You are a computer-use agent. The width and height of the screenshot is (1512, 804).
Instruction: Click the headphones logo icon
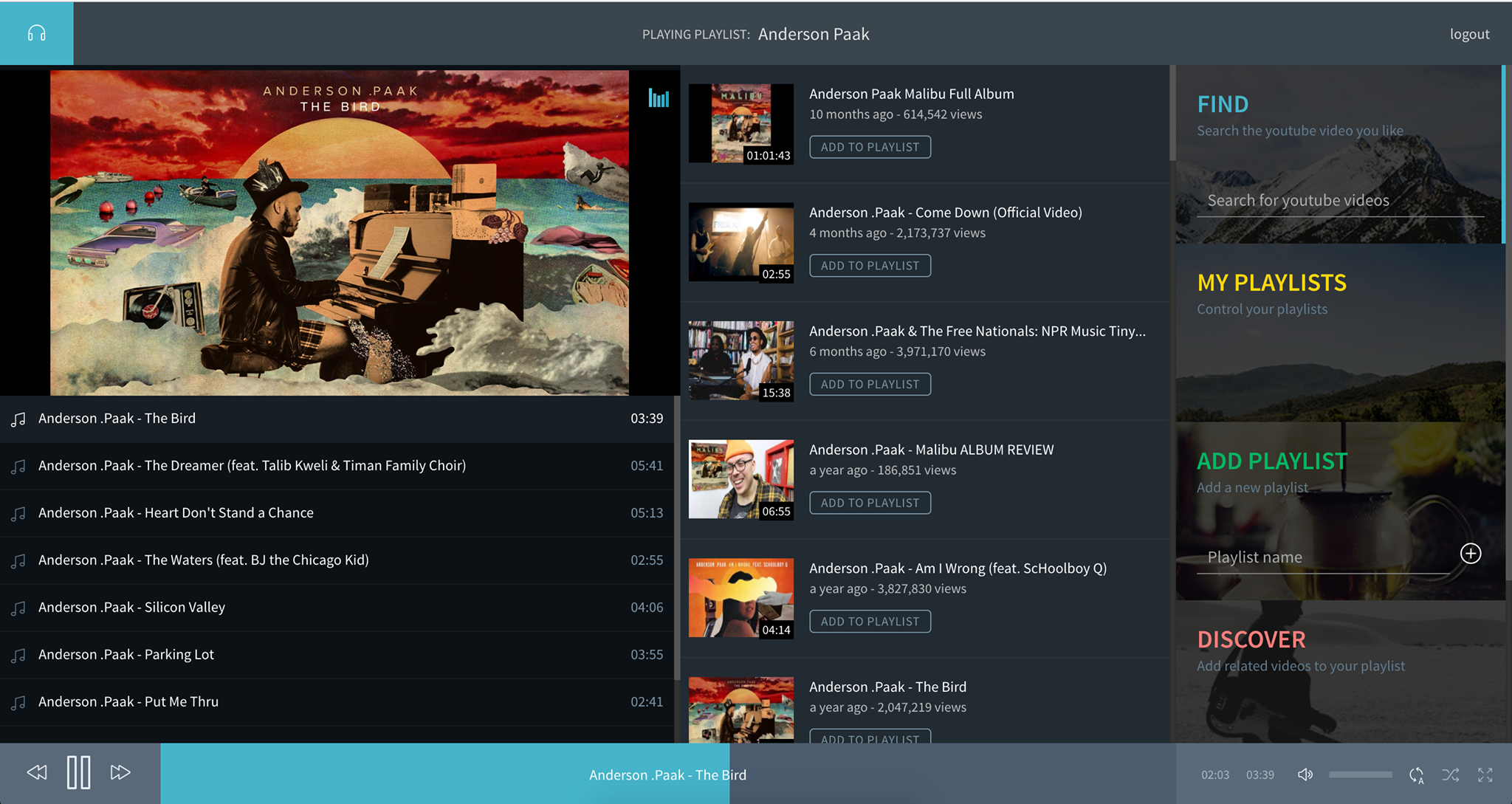(36, 33)
